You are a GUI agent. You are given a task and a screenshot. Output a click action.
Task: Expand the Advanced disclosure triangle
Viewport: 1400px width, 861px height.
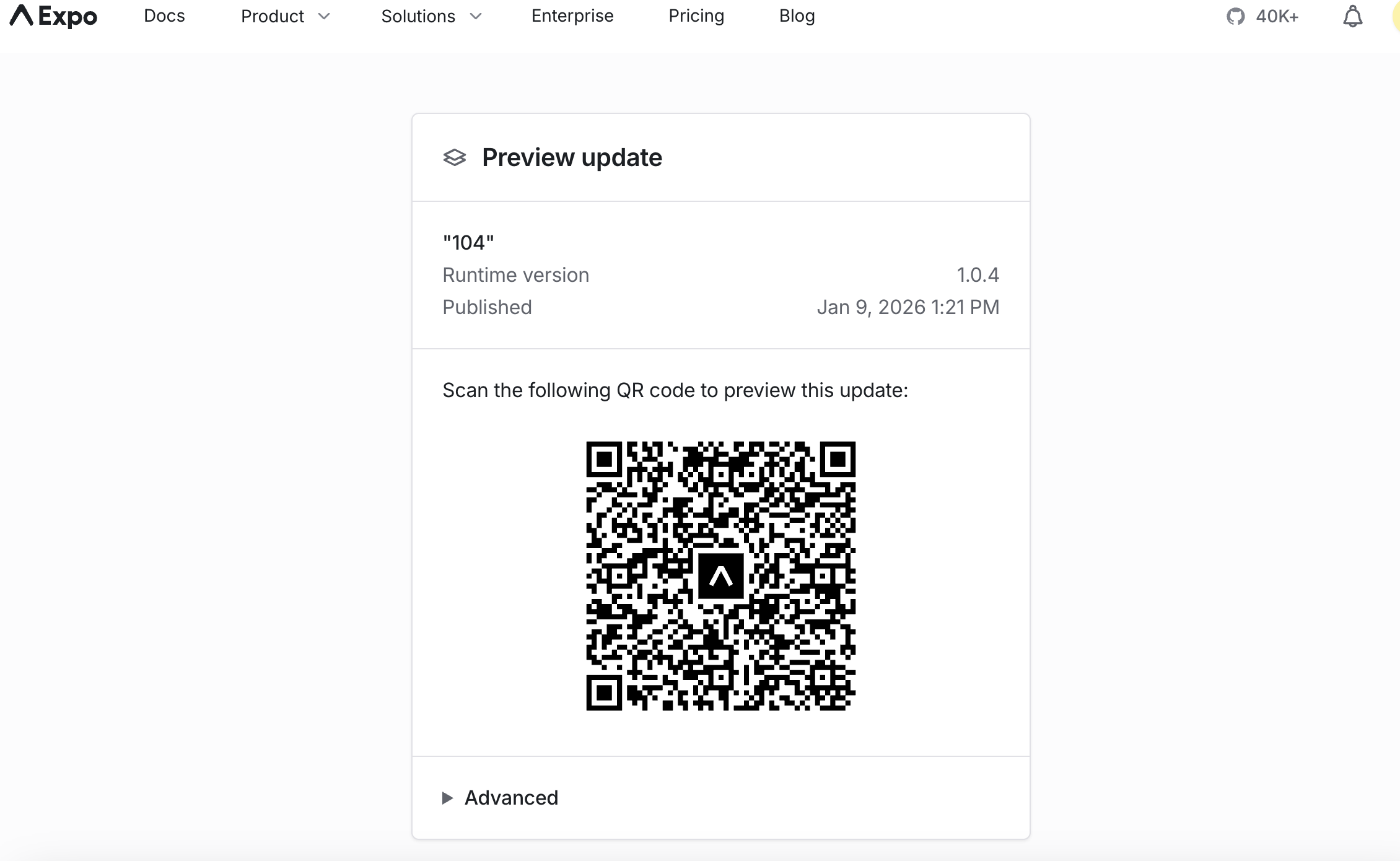click(x=447, y=798)
